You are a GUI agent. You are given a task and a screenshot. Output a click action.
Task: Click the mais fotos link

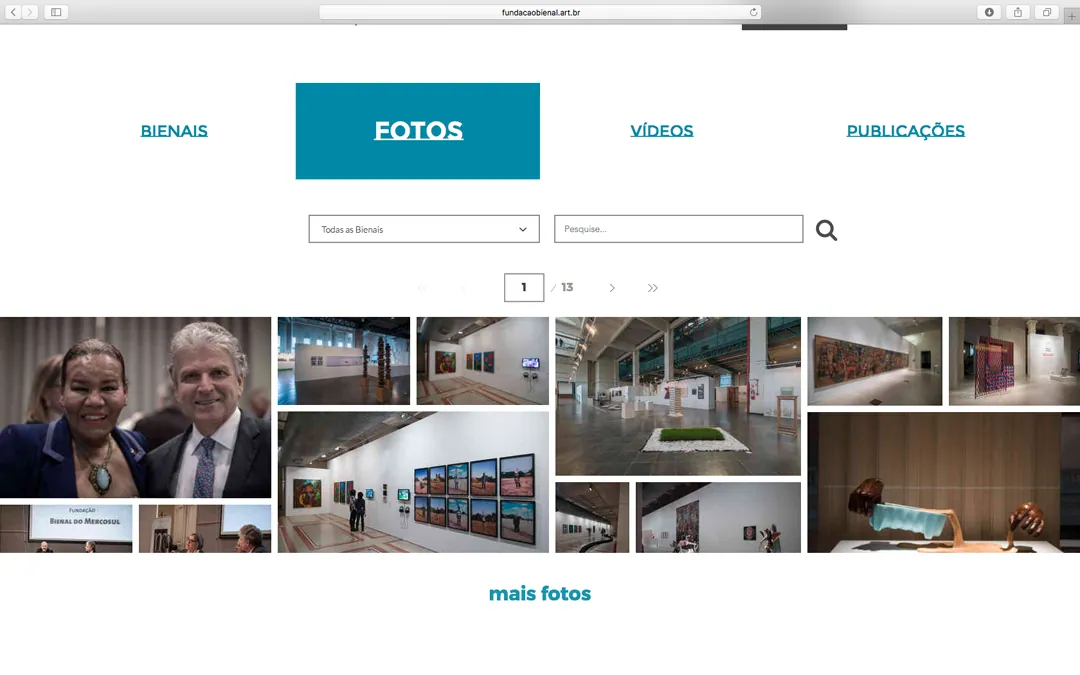click(540, 594)
